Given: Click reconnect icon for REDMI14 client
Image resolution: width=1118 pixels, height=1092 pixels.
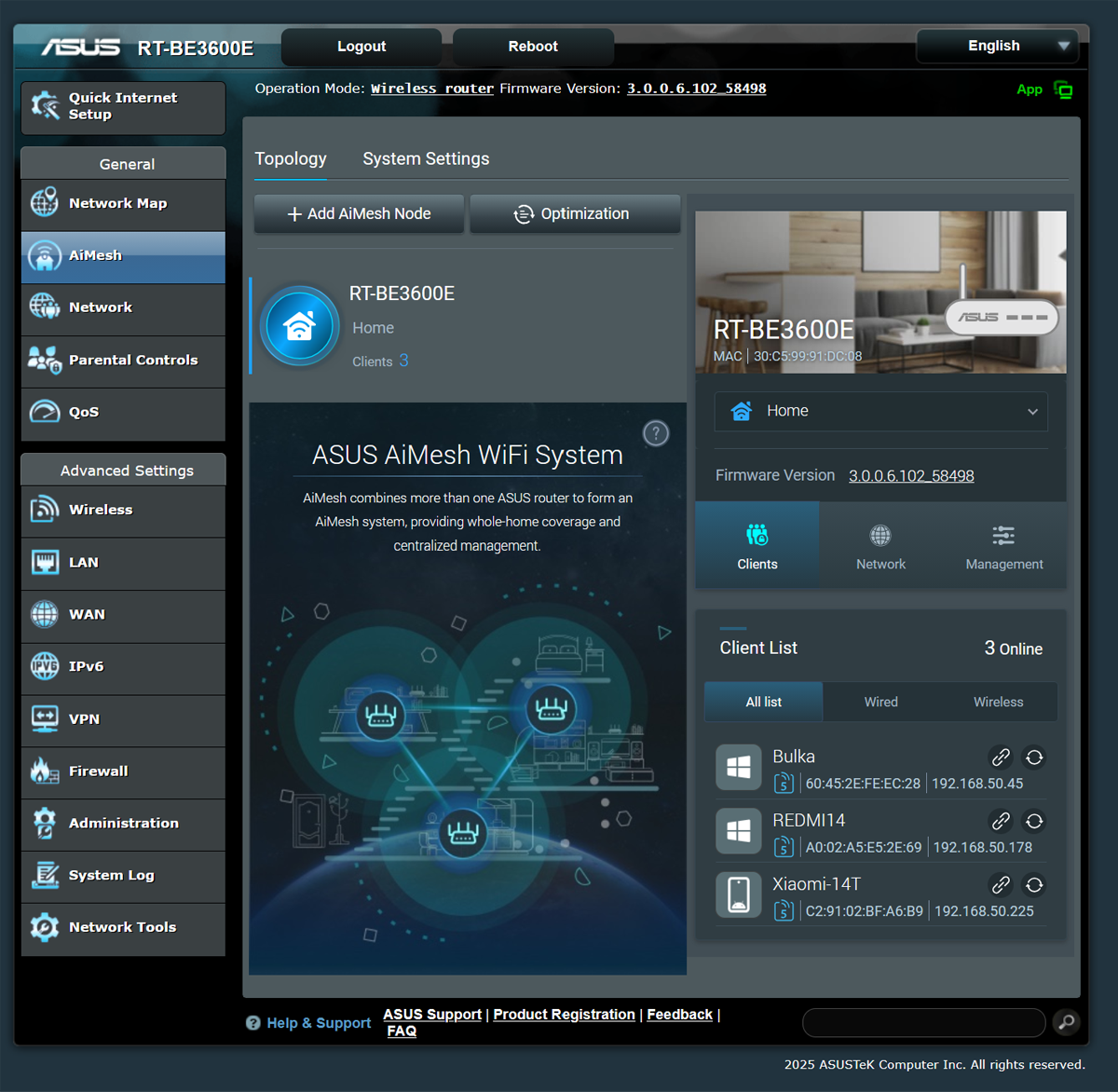Looking at the screenshot, I should coord(1034,821).
